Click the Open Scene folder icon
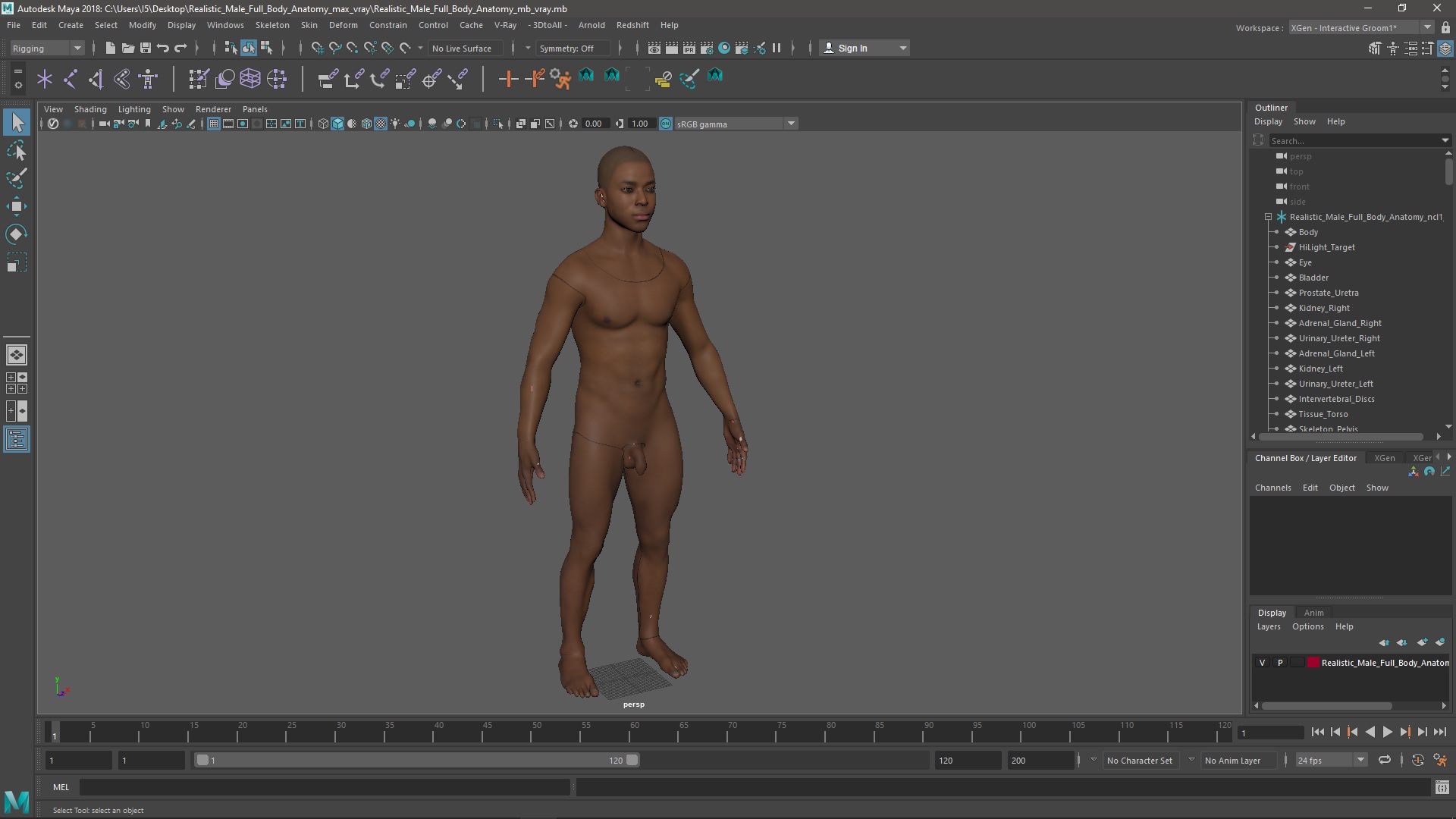Screen dimensions: 1456x819 click(127, 48)
